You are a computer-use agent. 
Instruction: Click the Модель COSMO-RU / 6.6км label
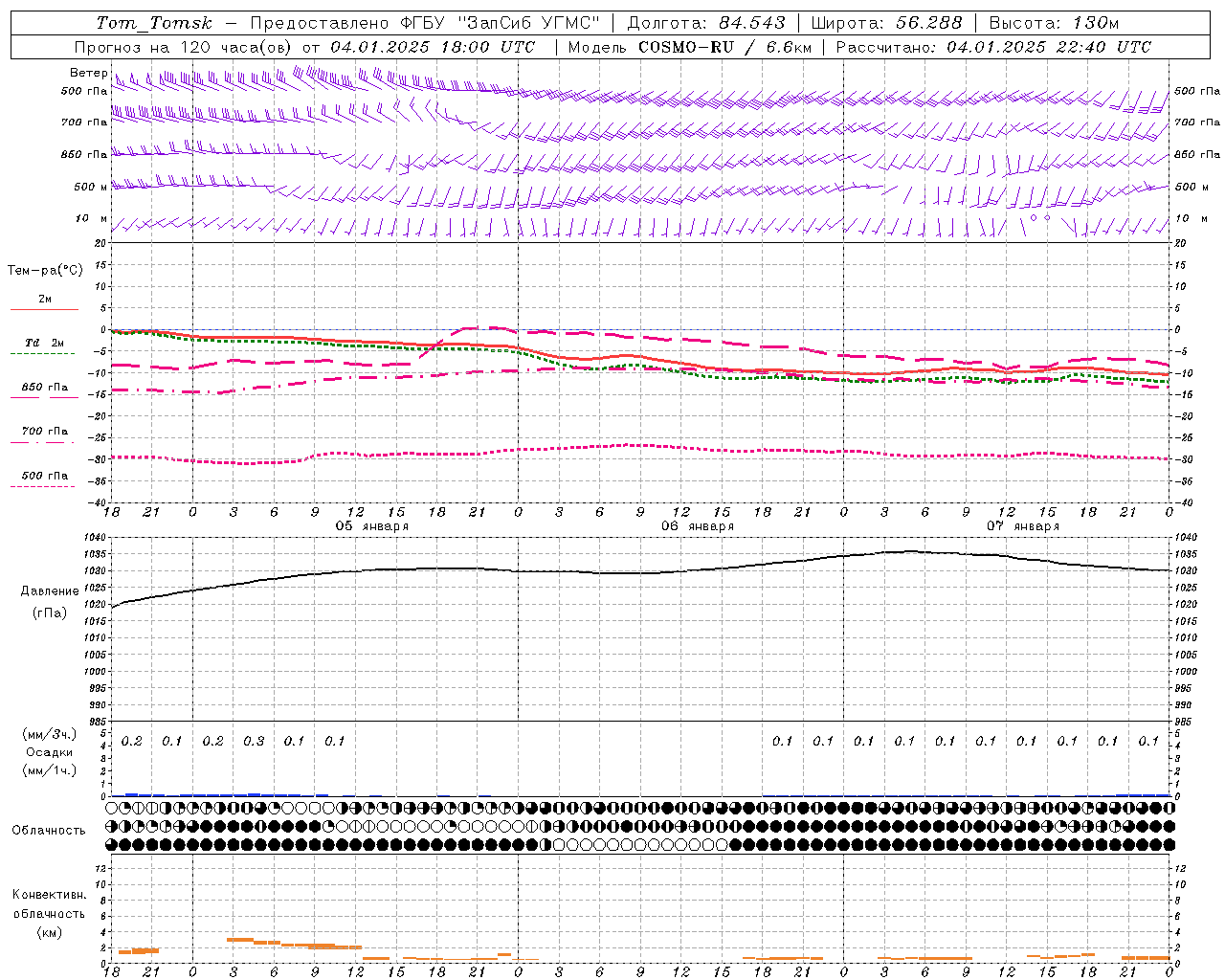pyautogui.click(x=690, y=47)
